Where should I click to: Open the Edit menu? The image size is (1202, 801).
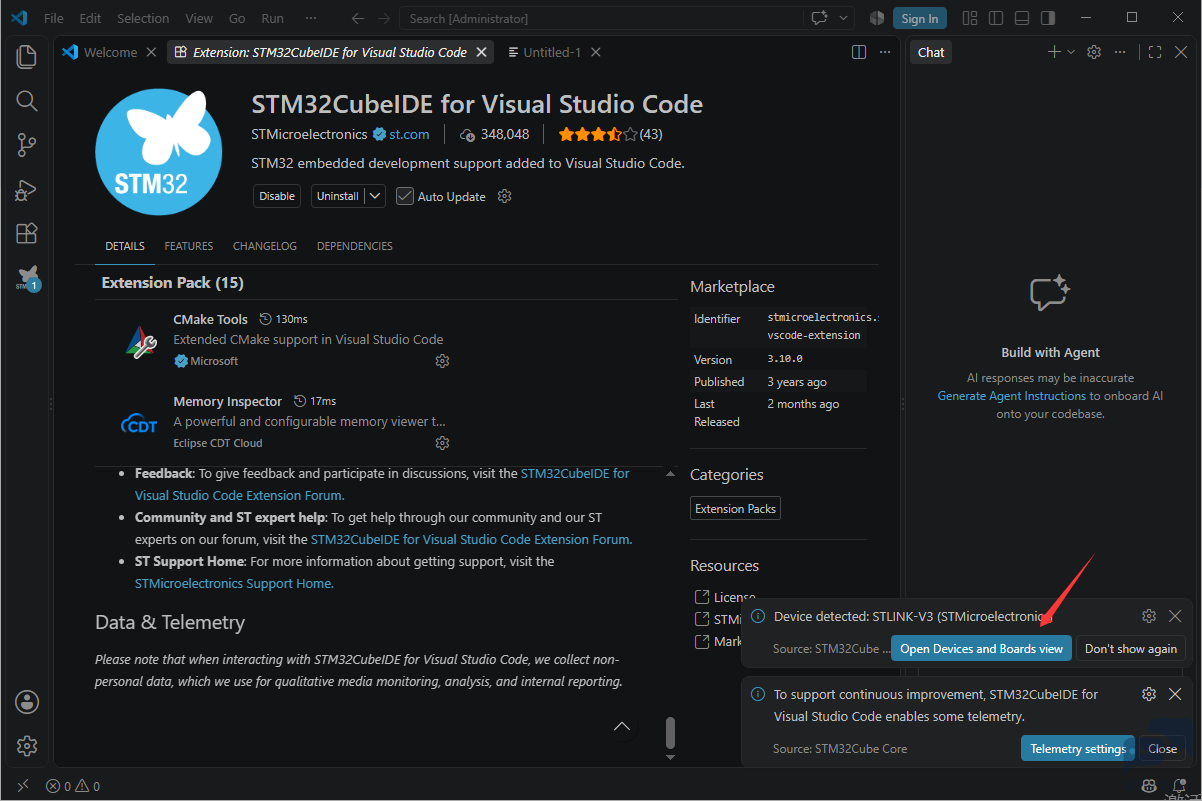90,18
